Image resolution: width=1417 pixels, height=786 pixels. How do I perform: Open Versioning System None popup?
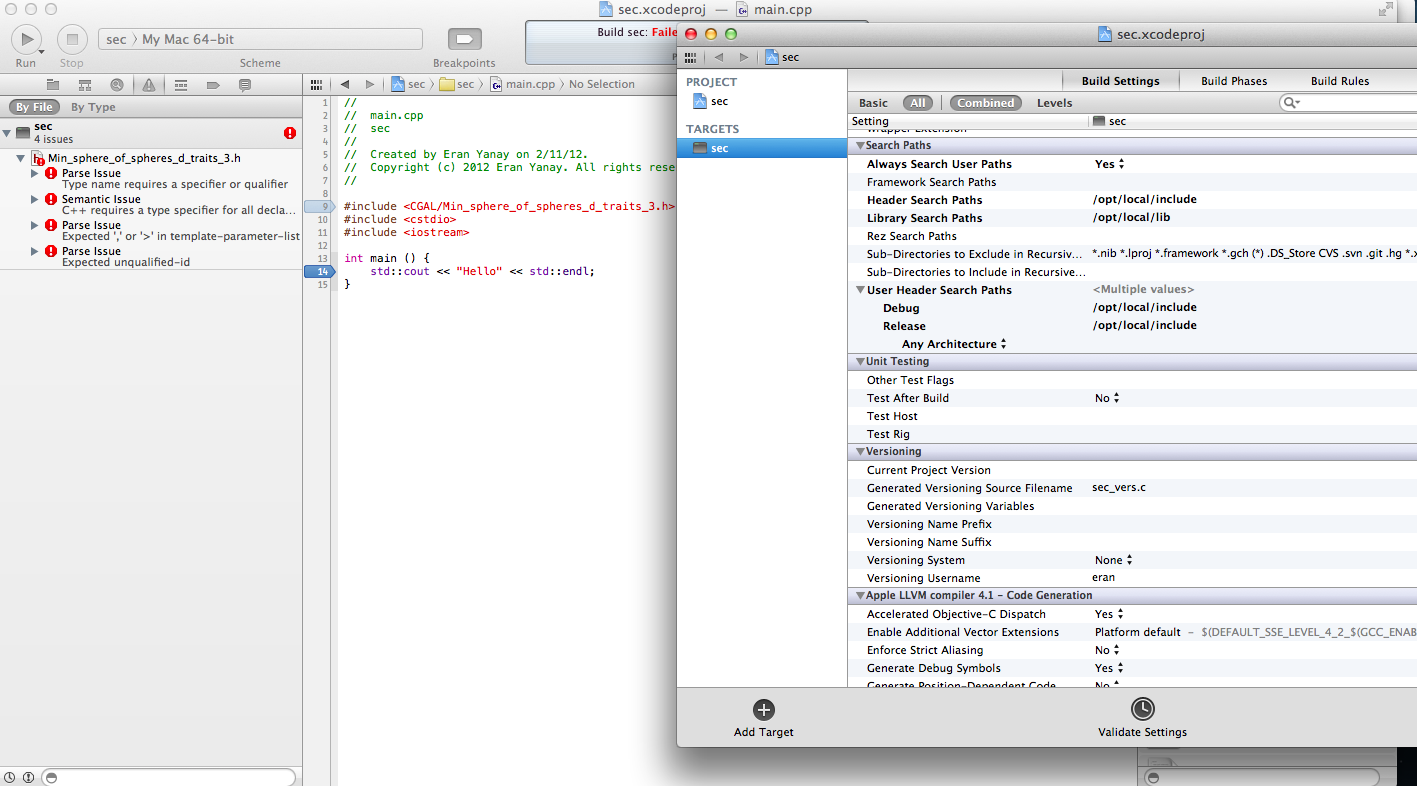1114,560
